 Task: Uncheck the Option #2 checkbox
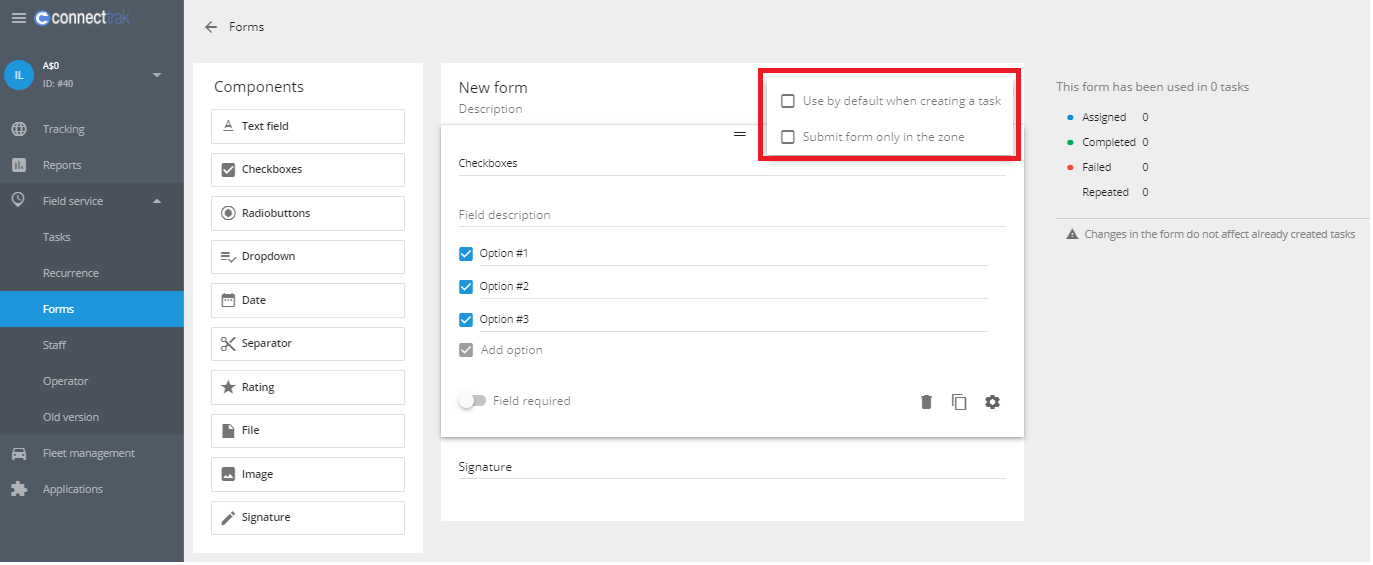pos(466,287)
